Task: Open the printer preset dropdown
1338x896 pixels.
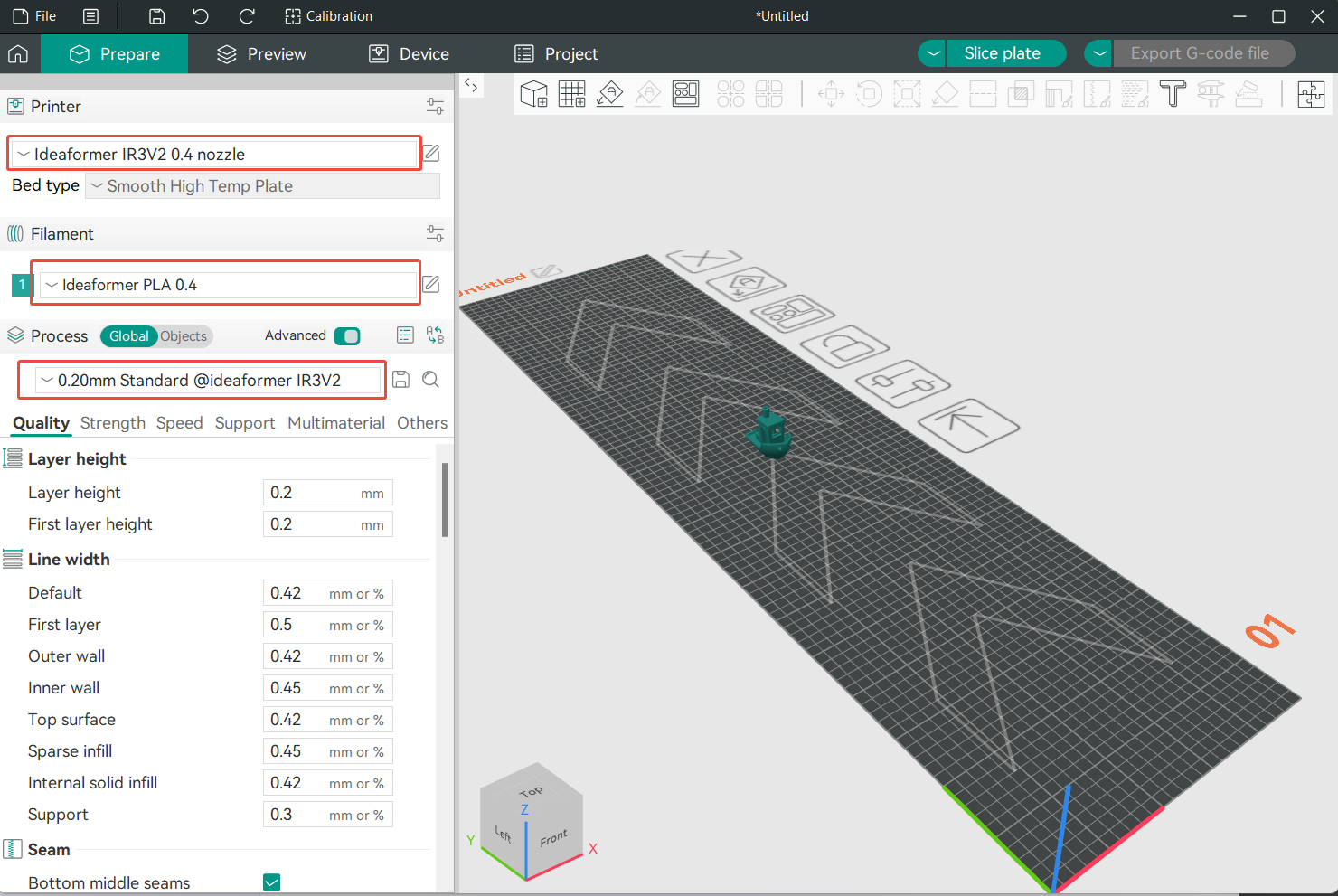Action: [214, 154]
